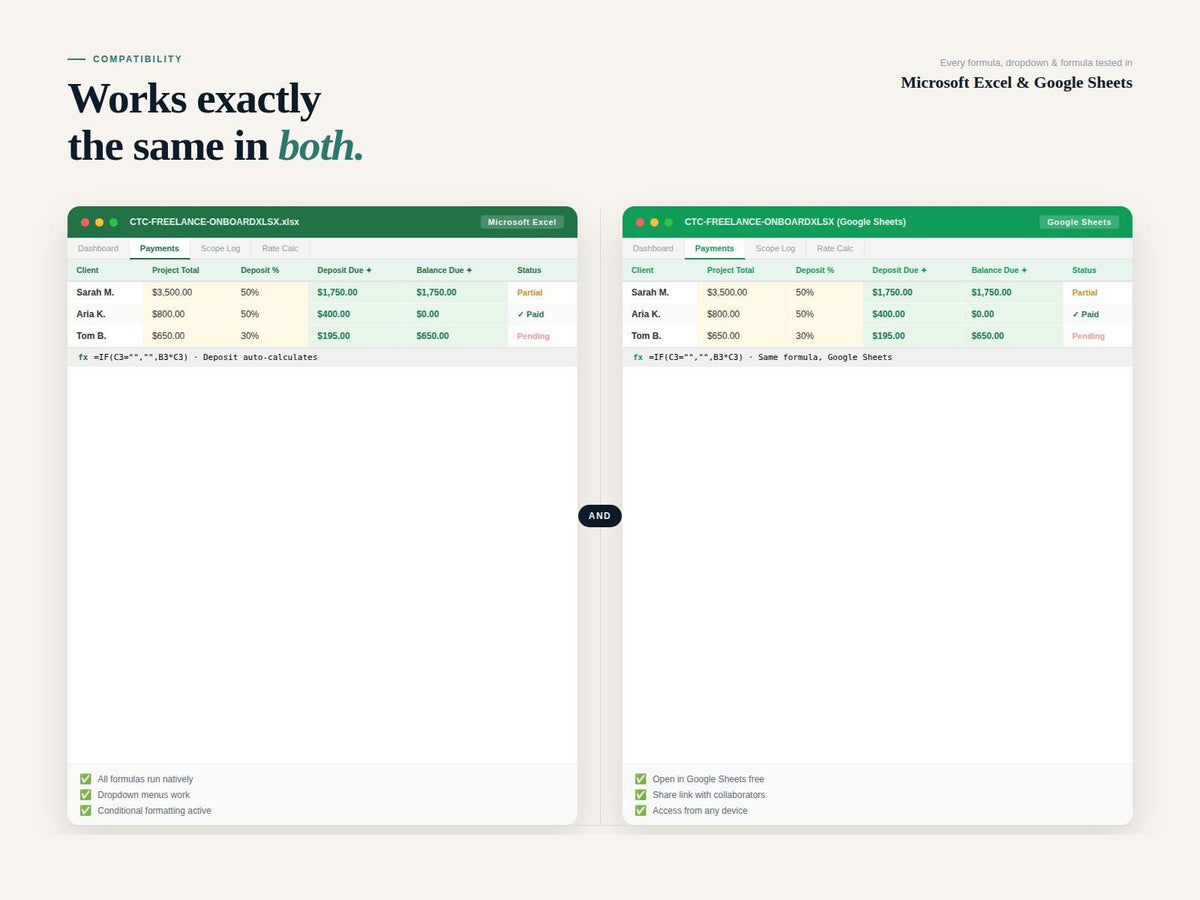Select $0.00 balance cell in Excel window
The image size is (1200, 900).
coord(458,314)
